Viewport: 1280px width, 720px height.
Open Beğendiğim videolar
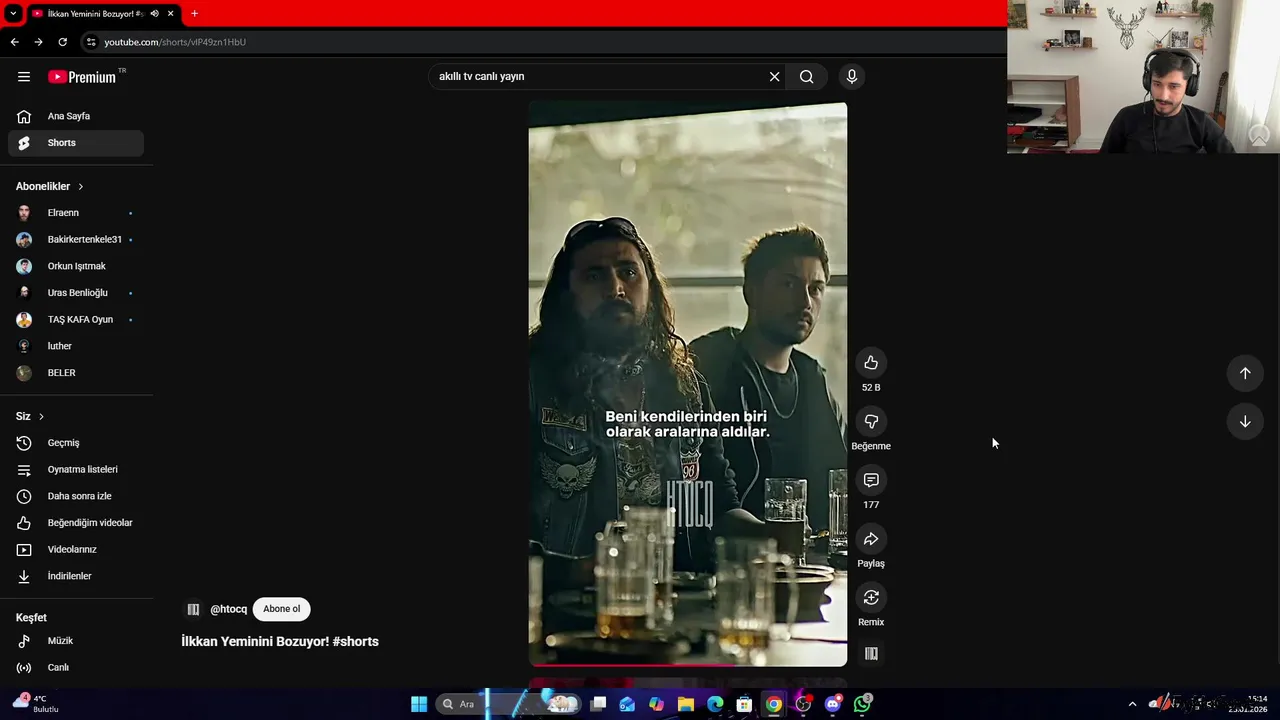76,523
